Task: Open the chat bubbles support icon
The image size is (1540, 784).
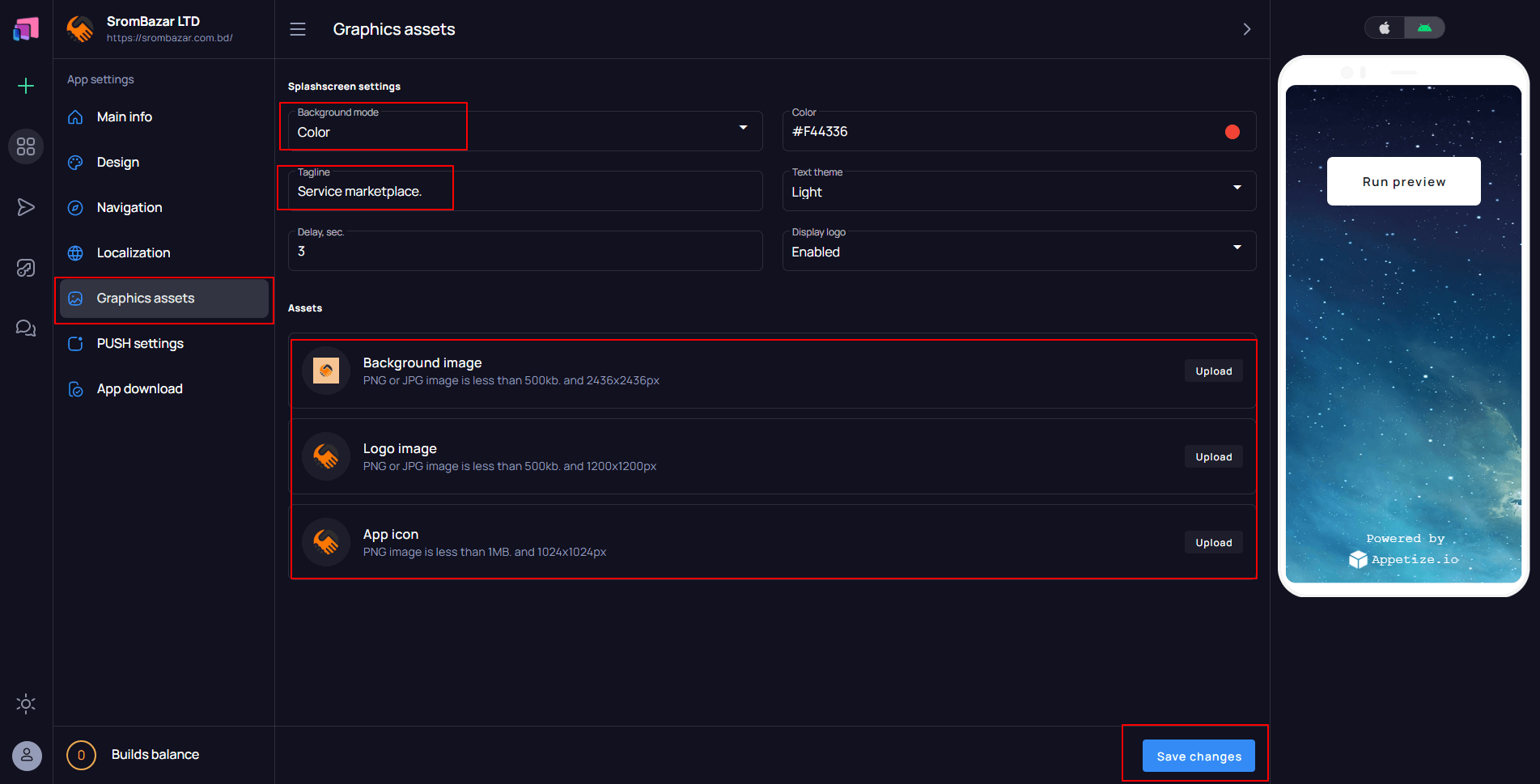Action: (x=26, y=328)
